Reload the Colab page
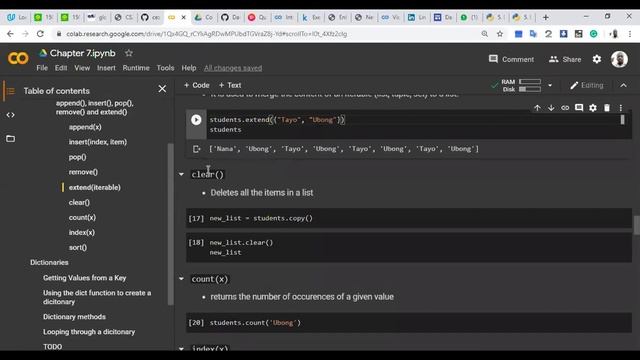The image size is (640, 360). click(40, 34)
